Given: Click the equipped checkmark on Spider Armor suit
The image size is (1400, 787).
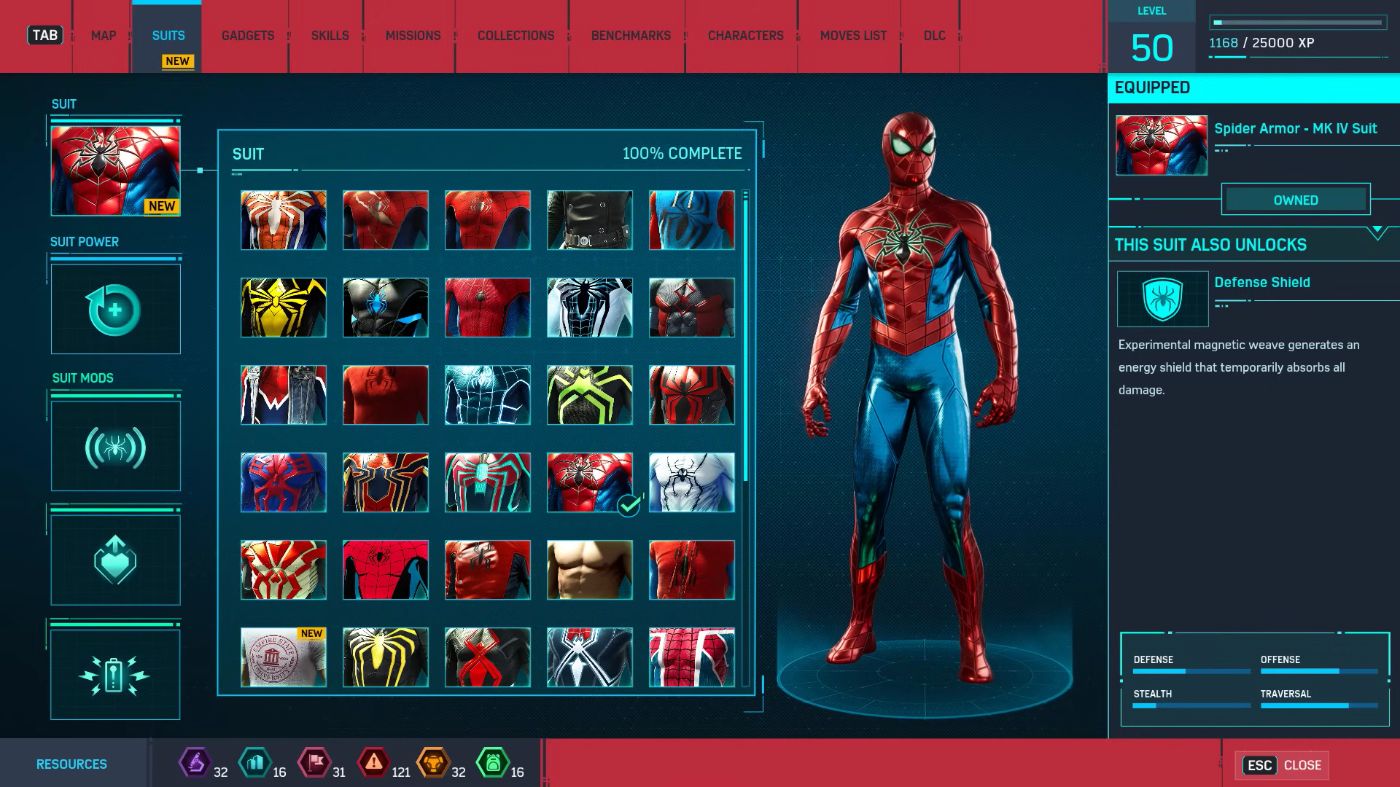Looking at the screenshot, I should tap(629, 505).
